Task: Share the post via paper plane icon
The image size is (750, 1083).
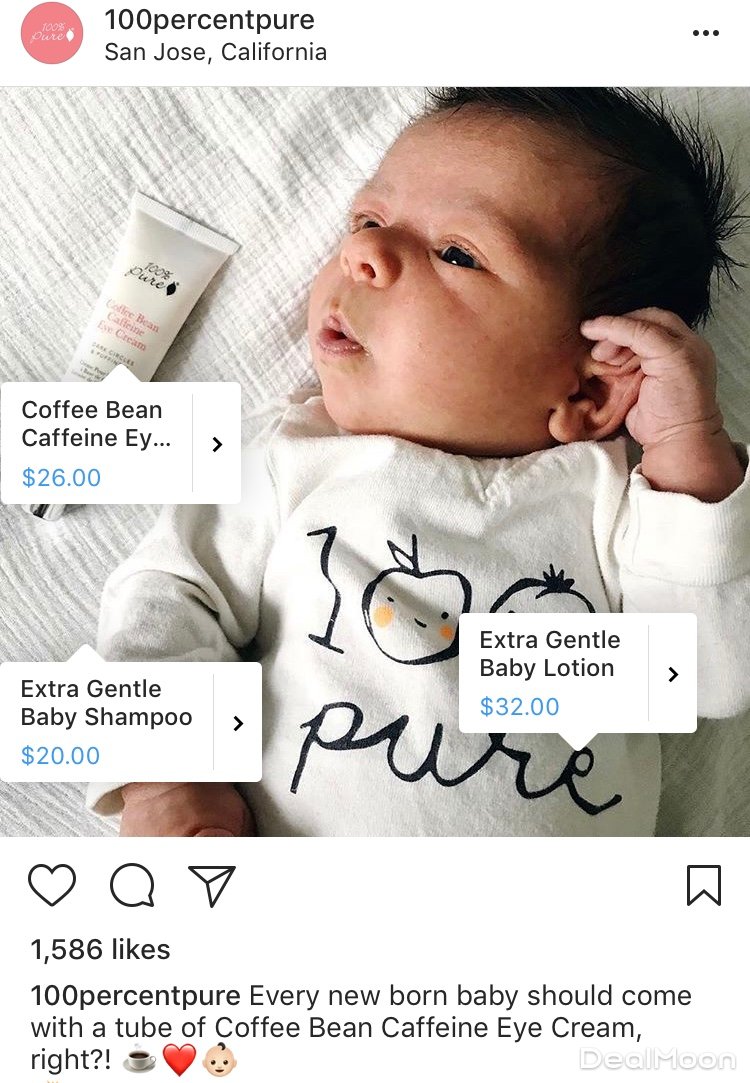Action: (x=212, y=885)
